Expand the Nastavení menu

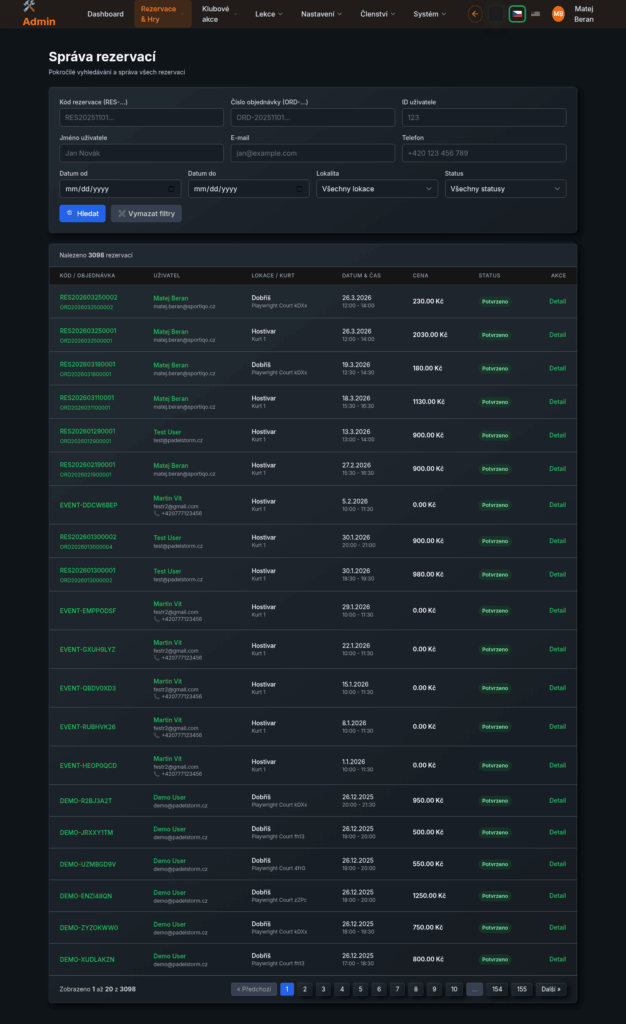321,14
